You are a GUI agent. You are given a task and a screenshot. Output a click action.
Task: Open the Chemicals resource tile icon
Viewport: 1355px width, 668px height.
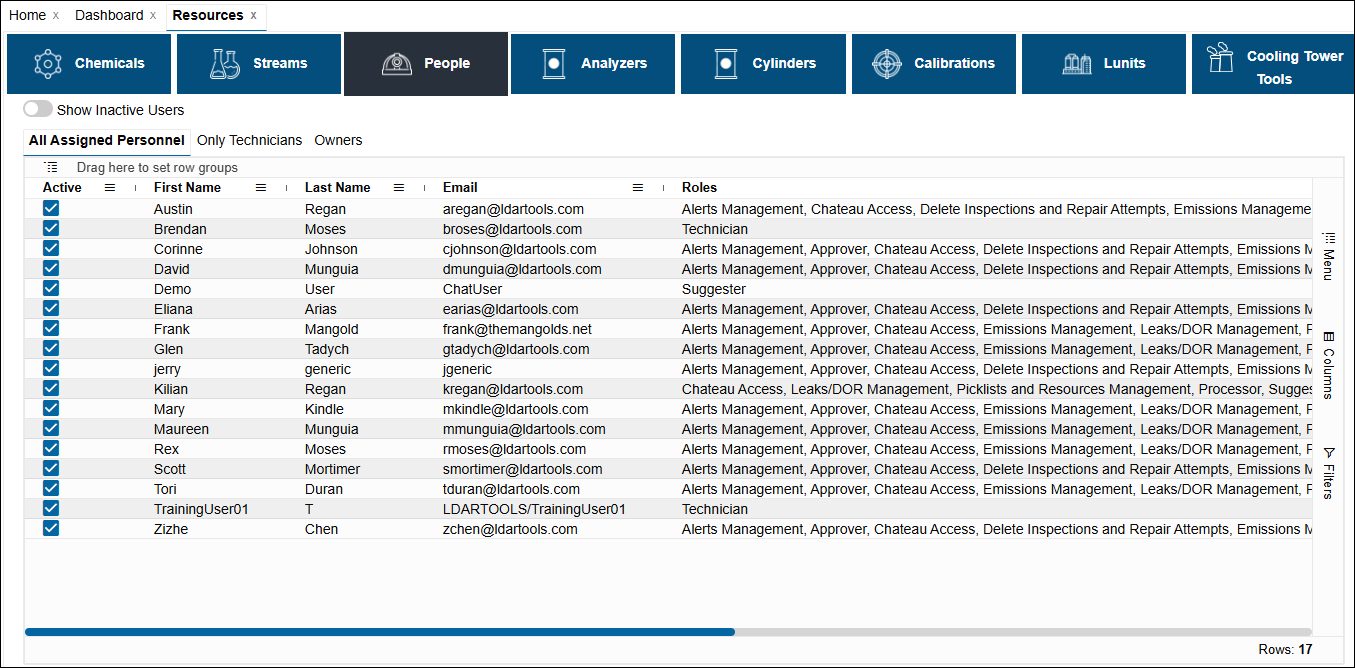pyautogui.click(x=47, y=63)
